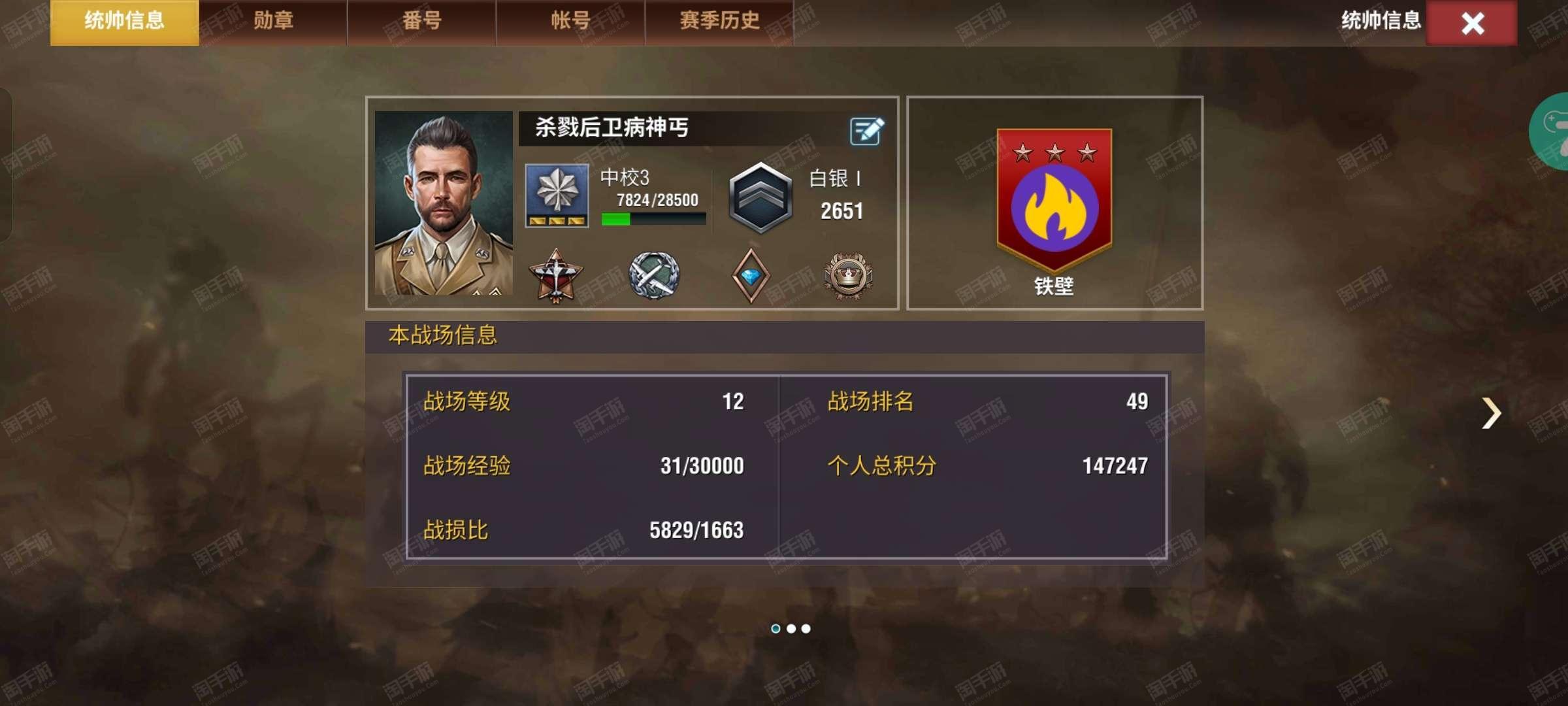Select the crossed-planes wreath medal icon
This screenshot has width=1568, height=706.
pyautogui.click(x=653, y=276)
